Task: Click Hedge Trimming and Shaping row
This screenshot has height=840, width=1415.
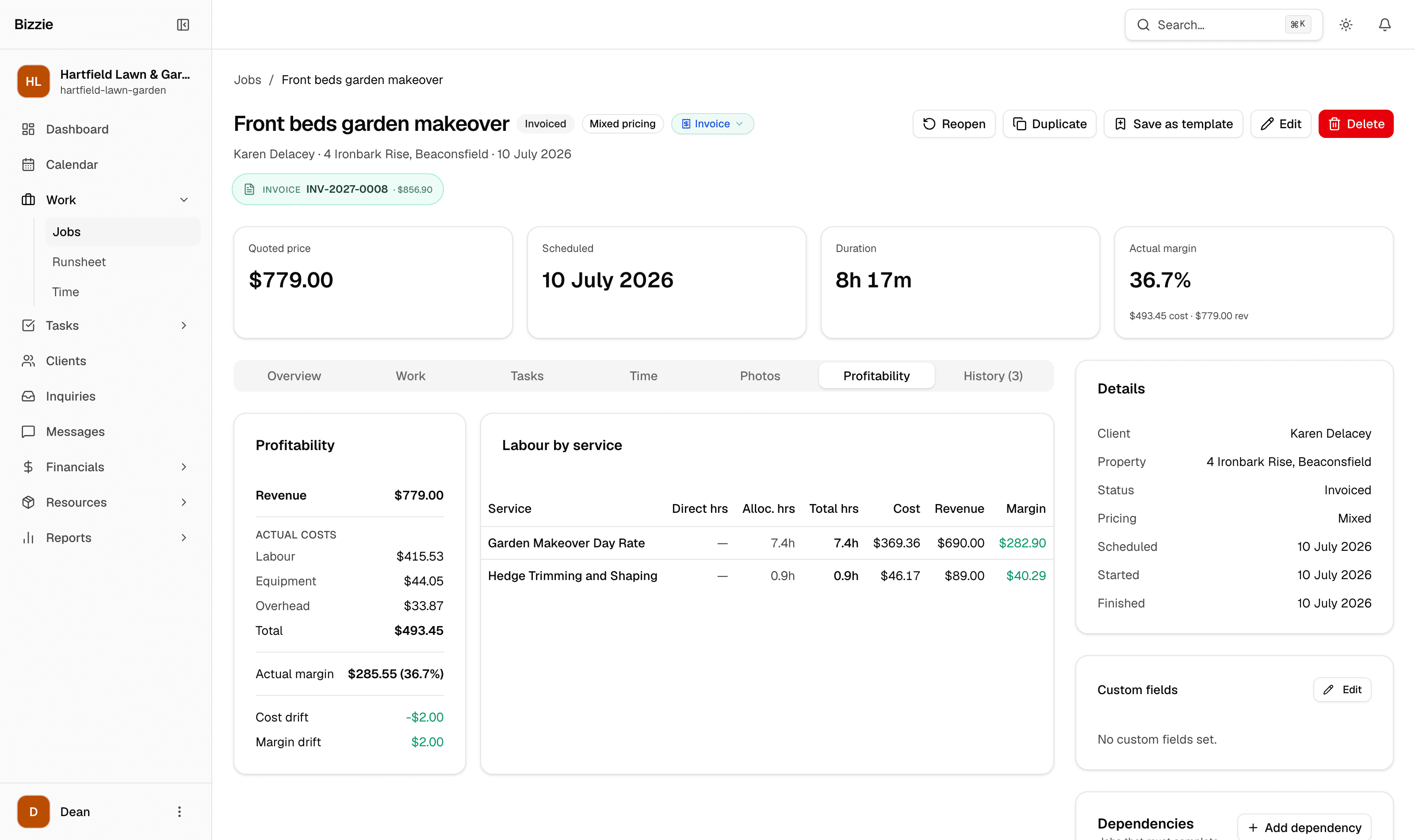Action: [x=767, y=576]
